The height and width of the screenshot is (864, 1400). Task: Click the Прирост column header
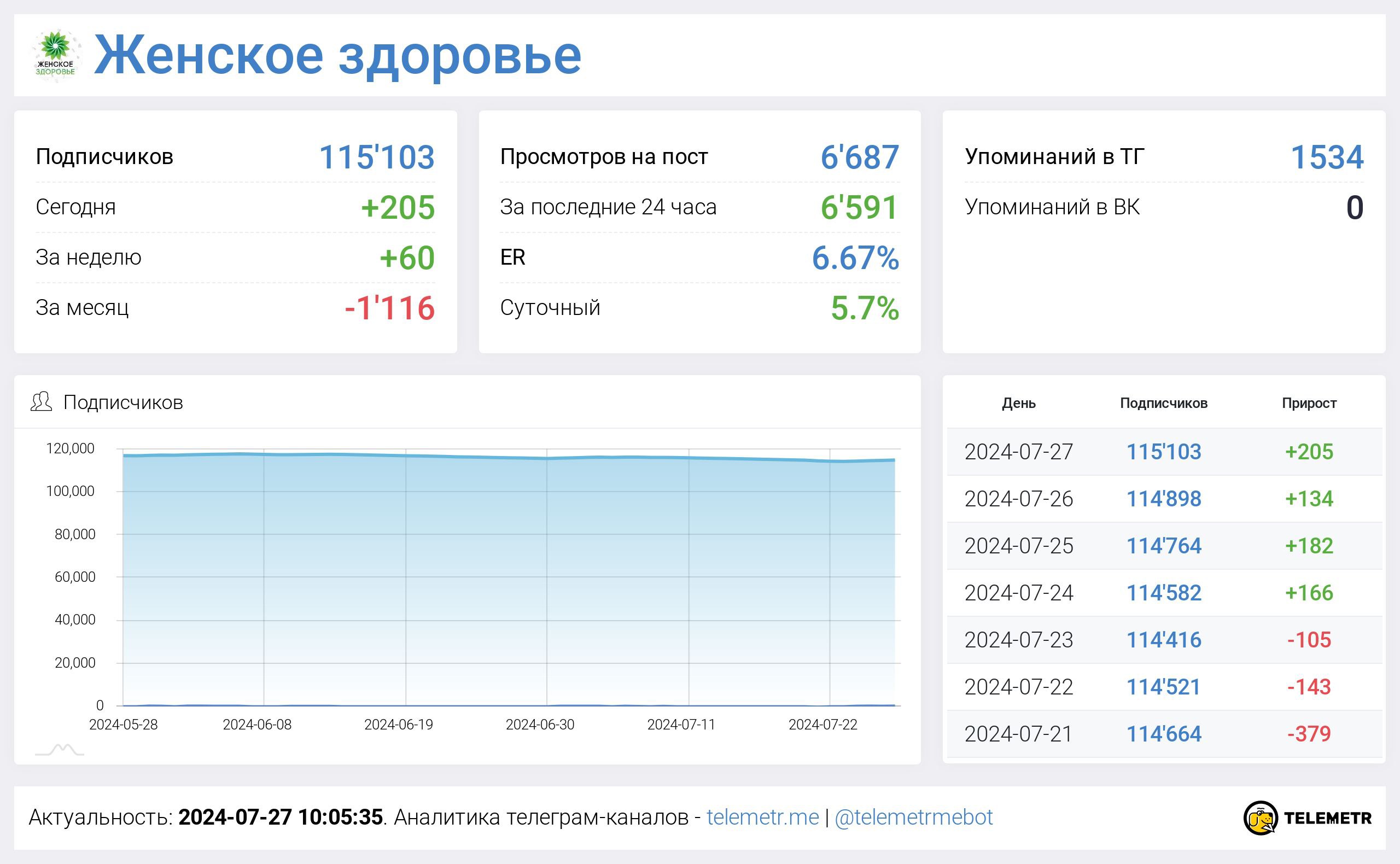[x=1309, y=403]
